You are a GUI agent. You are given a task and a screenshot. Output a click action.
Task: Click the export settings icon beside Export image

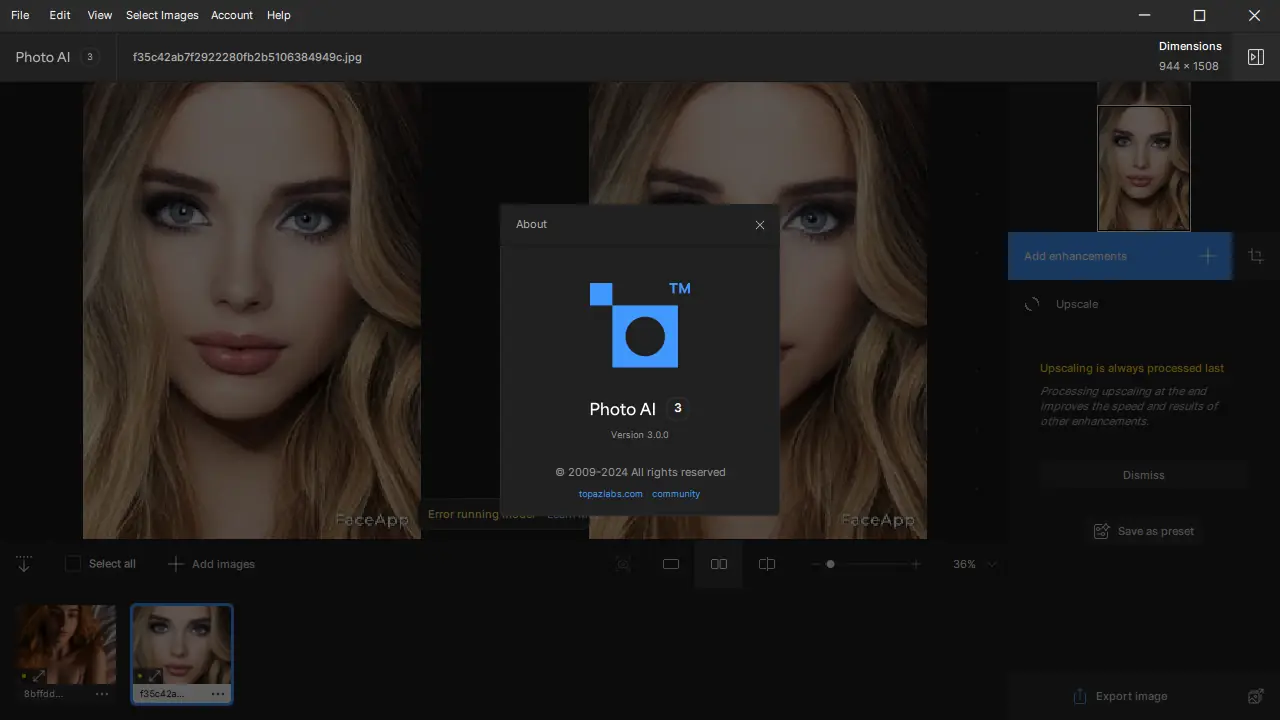1256,696
